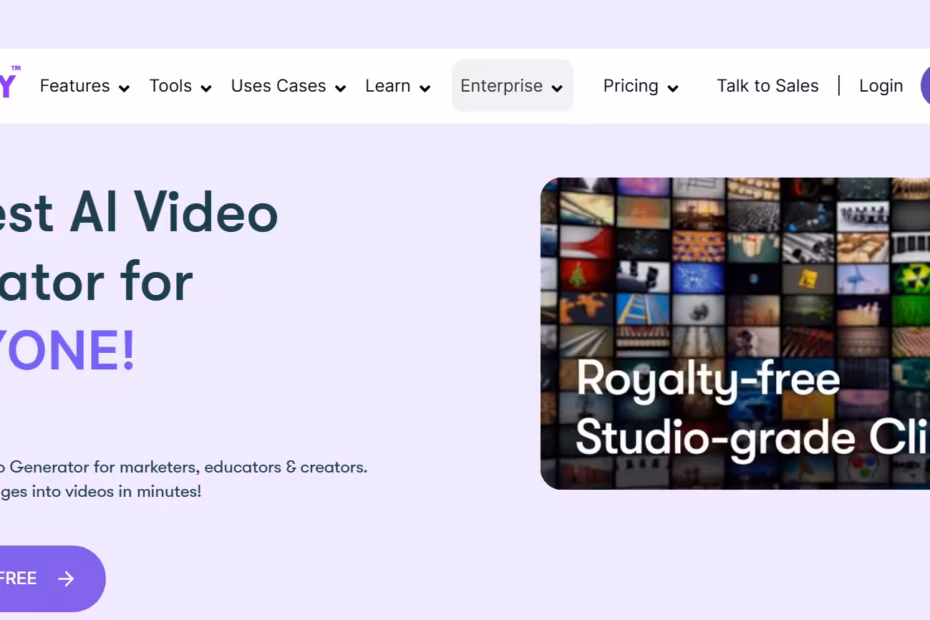Click the Talk to Sales link

click(767, 86)
